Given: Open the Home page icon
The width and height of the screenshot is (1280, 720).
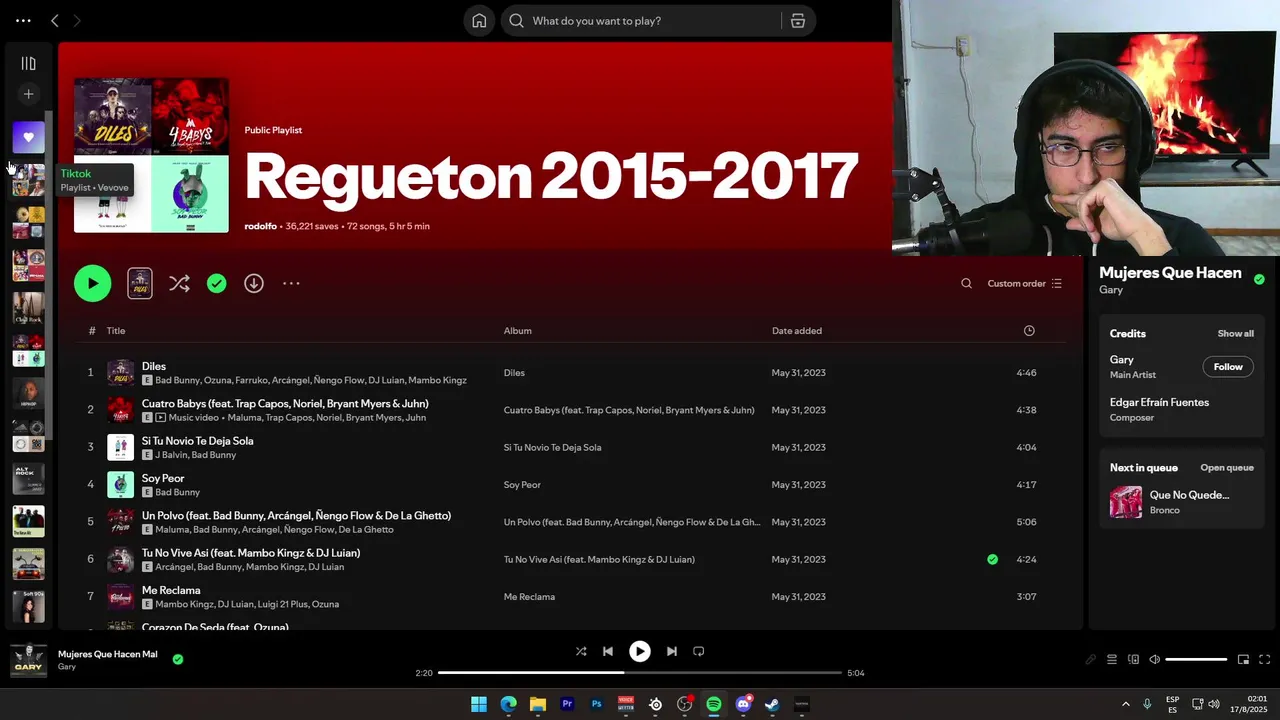Looking at the screenshot, I should point(480,21).
